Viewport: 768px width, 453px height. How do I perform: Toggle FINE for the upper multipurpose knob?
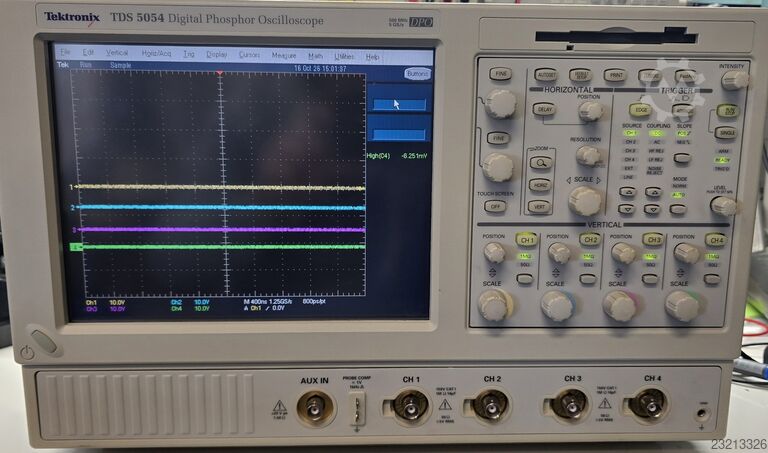click(x=501, y=74)
